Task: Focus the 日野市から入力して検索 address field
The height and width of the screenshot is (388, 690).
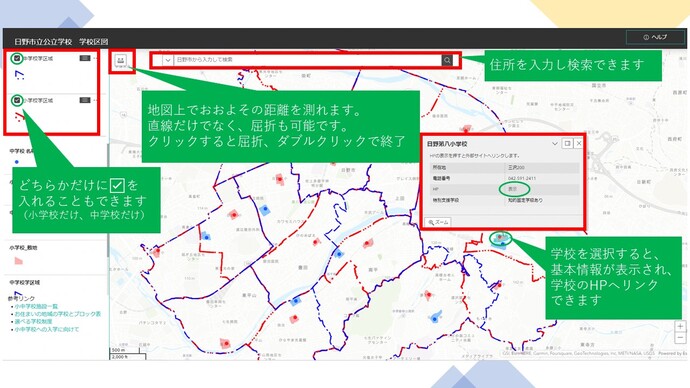Action: click(x=307, y=60)
